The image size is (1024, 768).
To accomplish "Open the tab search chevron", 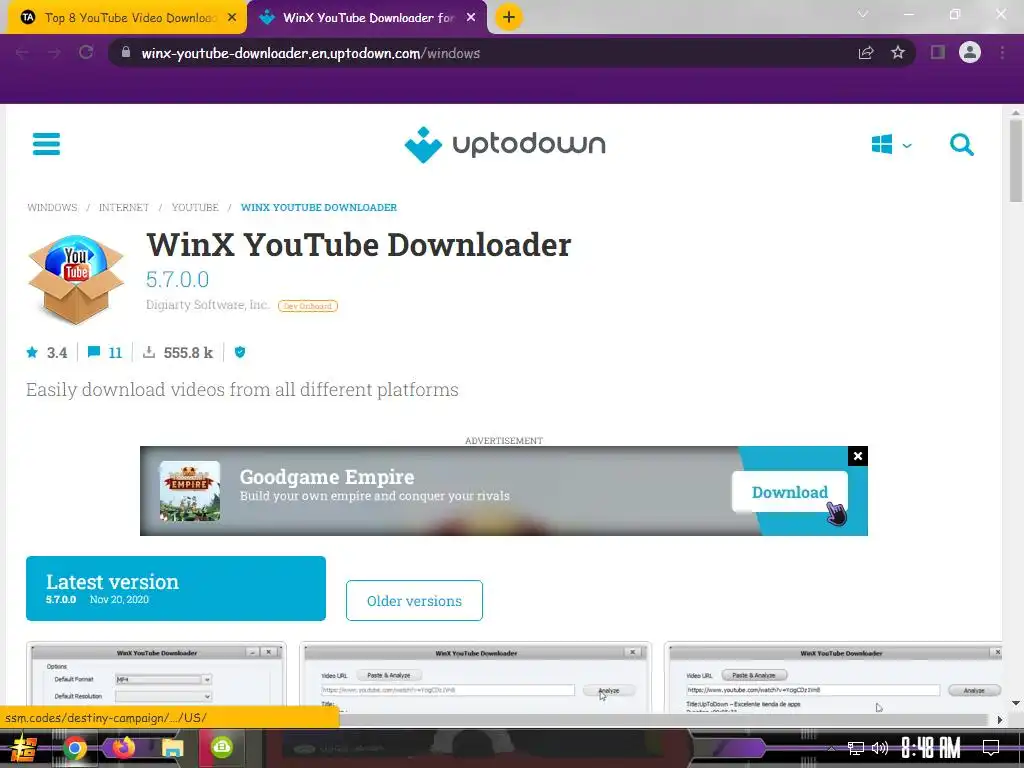I will [x=863, y=14].
